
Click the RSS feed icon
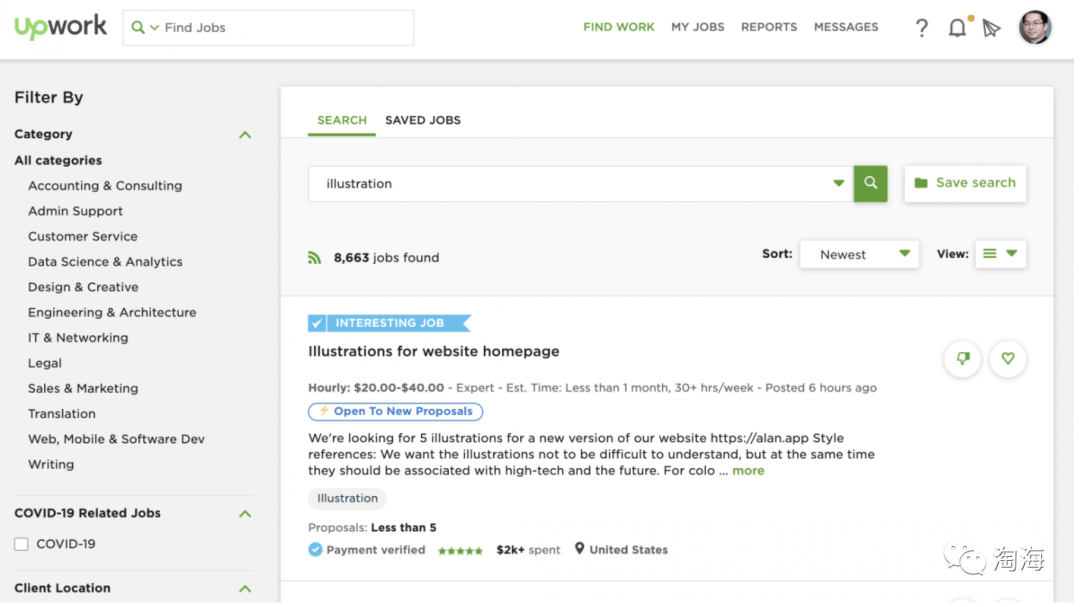click(x=315, y=258)
